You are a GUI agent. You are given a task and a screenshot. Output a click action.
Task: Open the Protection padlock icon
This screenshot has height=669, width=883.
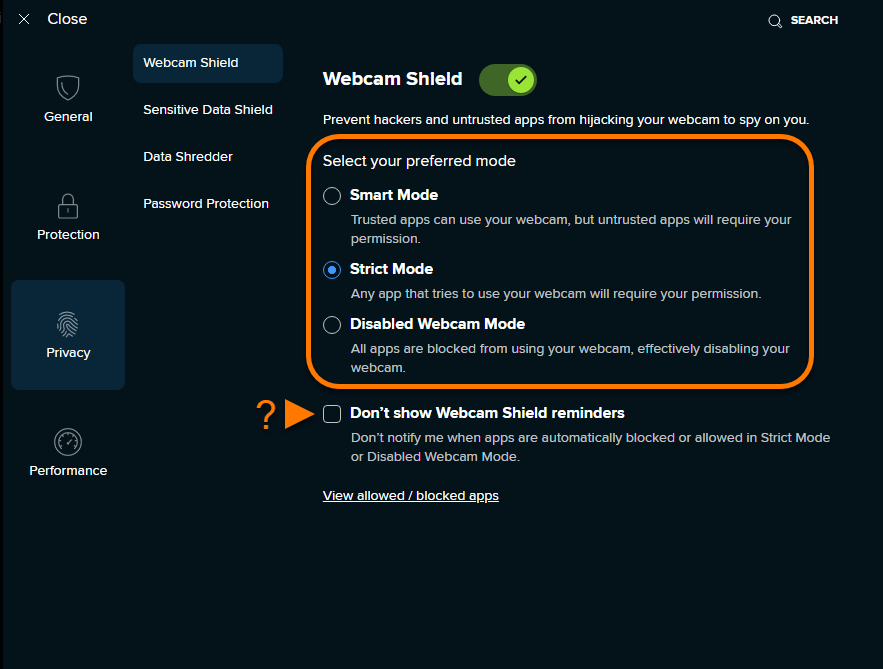point(68,206)
